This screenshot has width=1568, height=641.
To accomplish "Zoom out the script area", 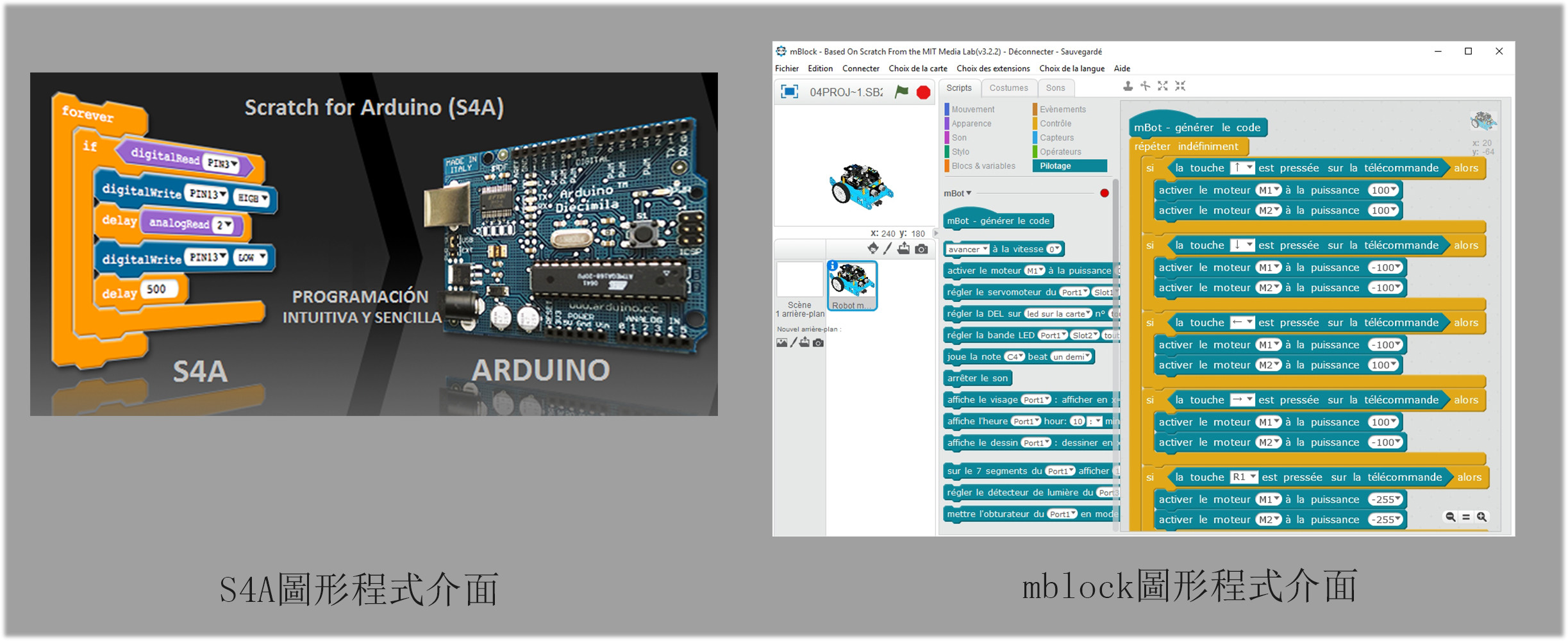I will (1450, 517).
